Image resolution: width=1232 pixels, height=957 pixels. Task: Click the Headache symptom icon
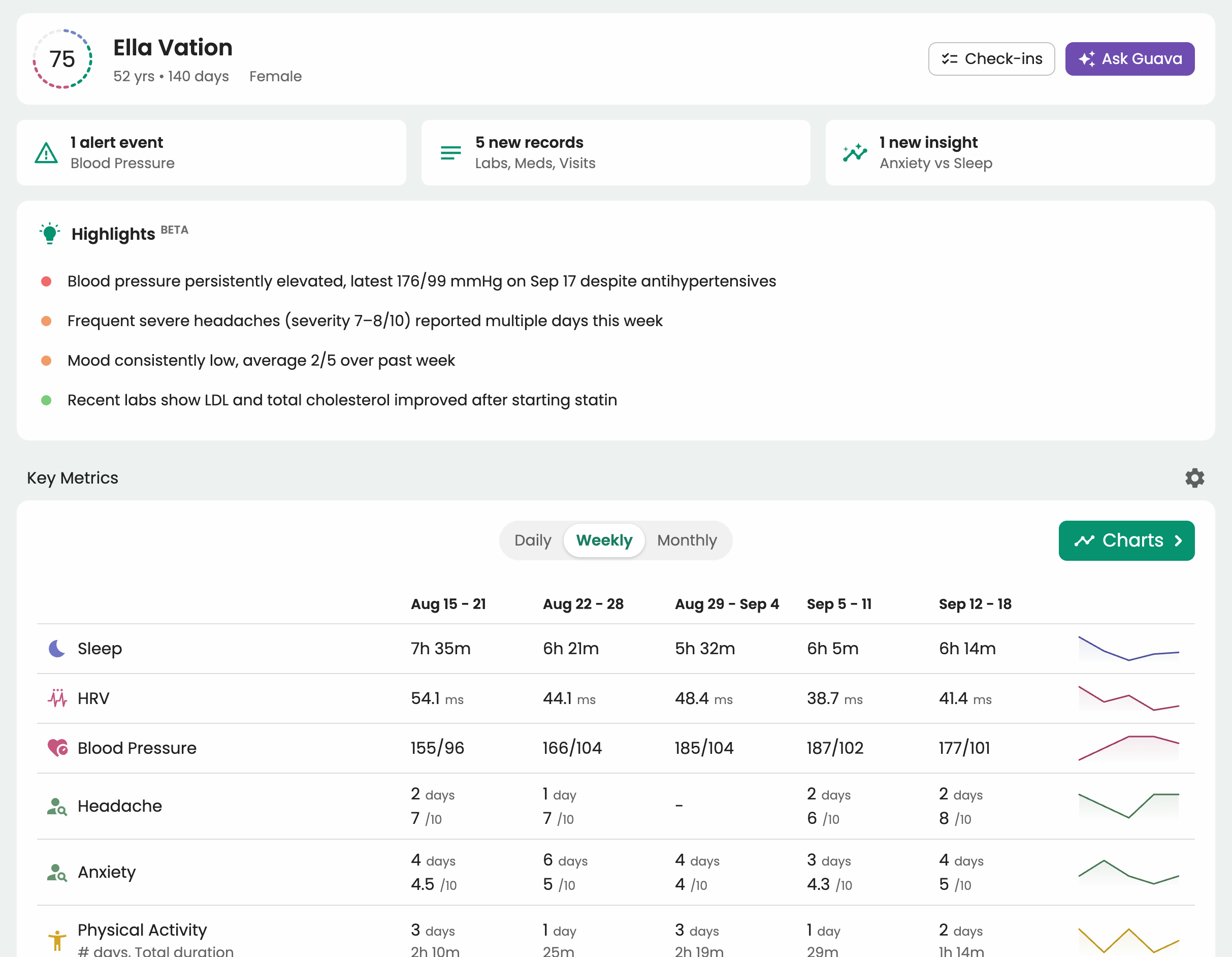[x=57, y=806]
